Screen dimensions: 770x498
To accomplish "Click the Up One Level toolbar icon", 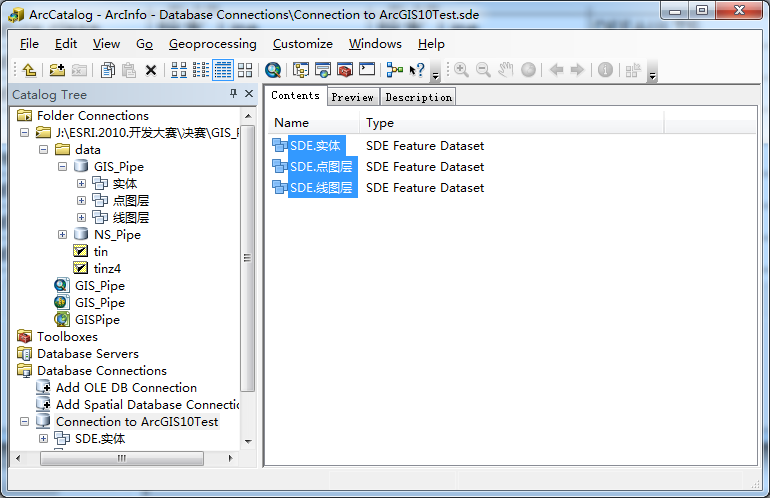I will (29, 70).
